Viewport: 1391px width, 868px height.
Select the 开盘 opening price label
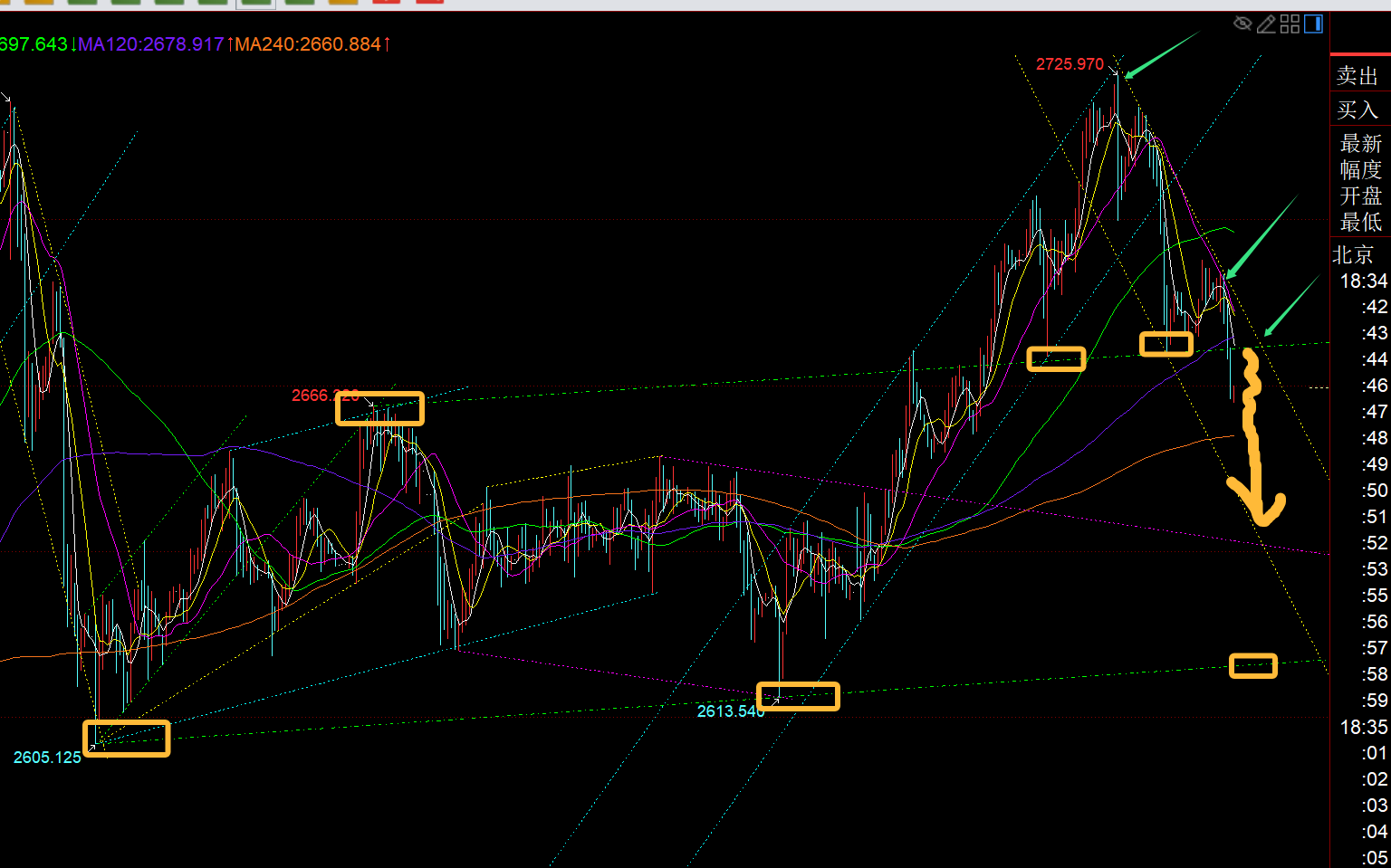coord(1361,196)
